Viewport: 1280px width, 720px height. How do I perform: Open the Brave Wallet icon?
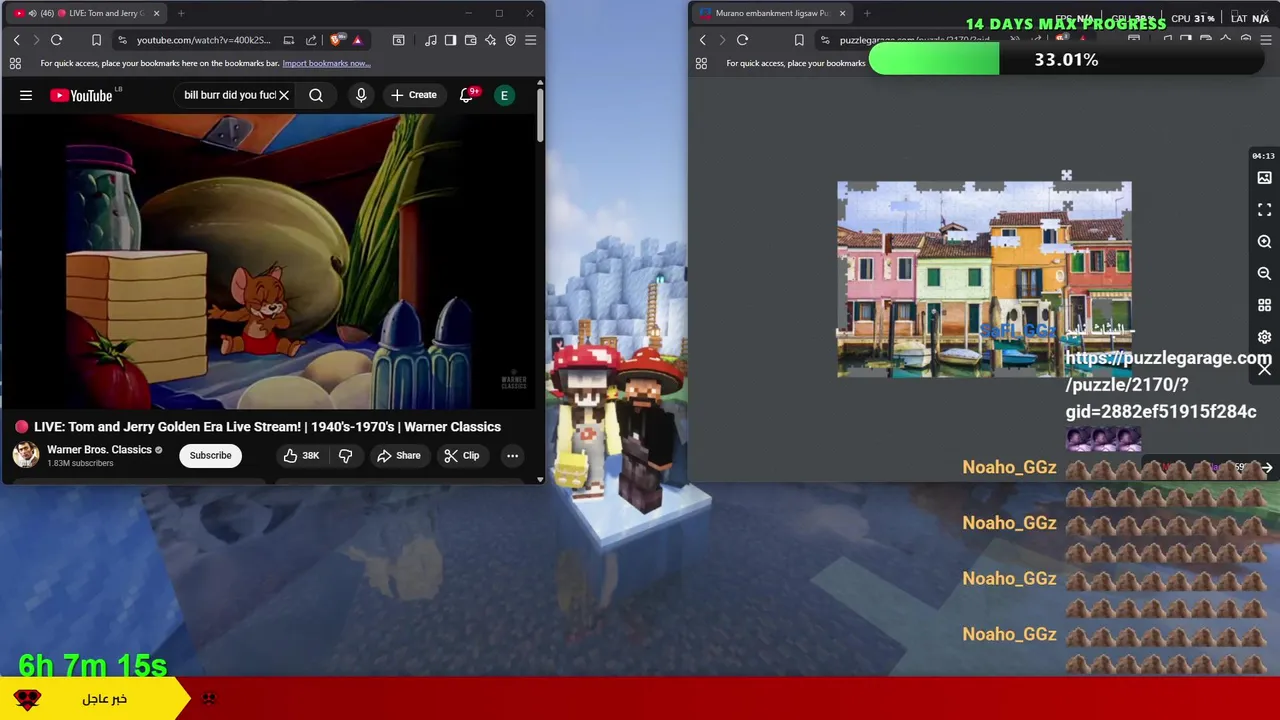point(470,40)
